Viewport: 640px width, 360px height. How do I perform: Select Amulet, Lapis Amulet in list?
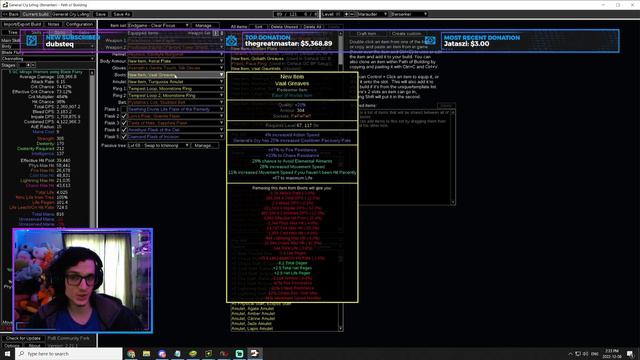coord(252,329)
